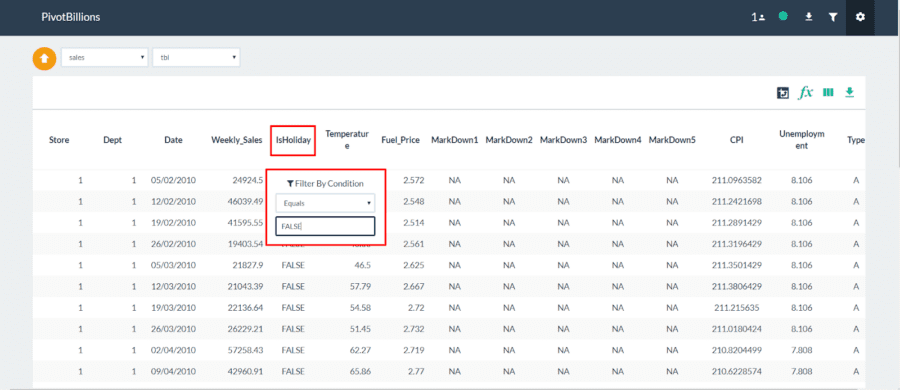The width and height of the screenshot is (900, 390).
Task: Click the orange upload arrow button
Action: 44,59
